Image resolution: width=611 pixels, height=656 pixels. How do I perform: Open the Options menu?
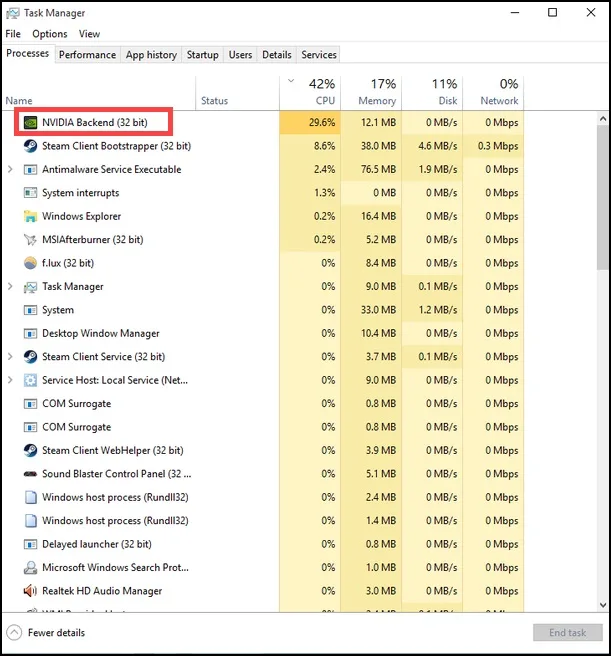click(50, 34)
